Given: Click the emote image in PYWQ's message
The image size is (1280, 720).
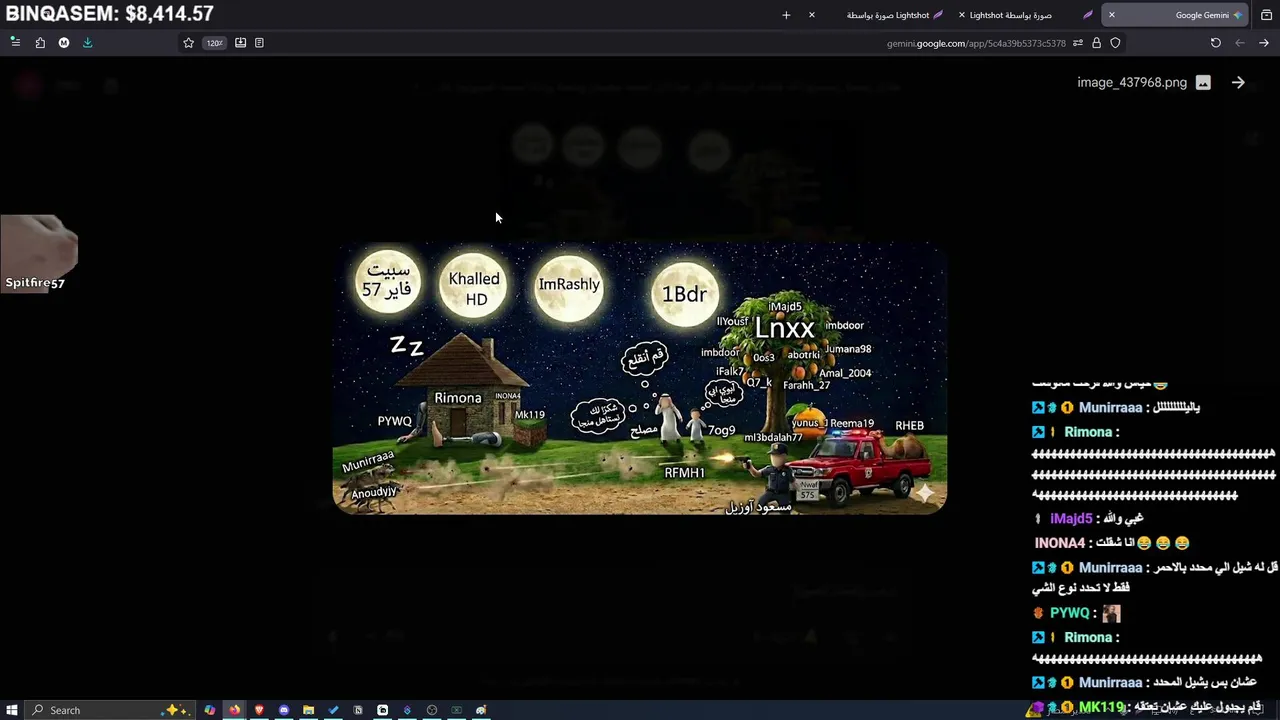Looking at the screenshot, I should (x=1111, y=613).
